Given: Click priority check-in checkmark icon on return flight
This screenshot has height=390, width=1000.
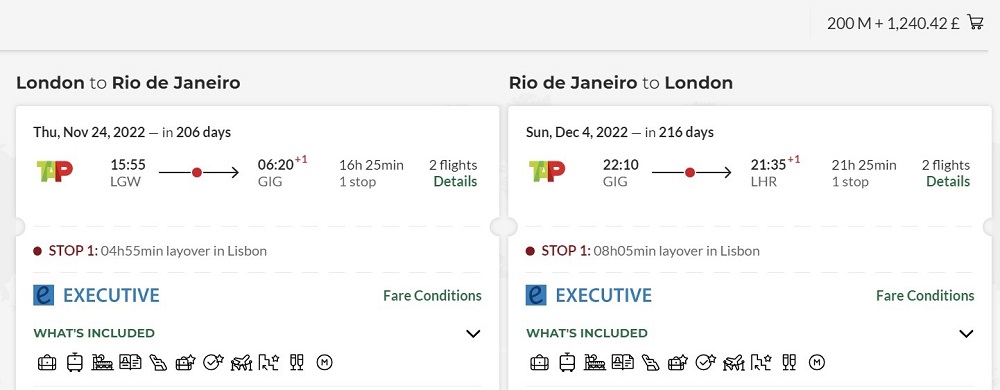Looking at the screenshot, I should click(705, 363).
